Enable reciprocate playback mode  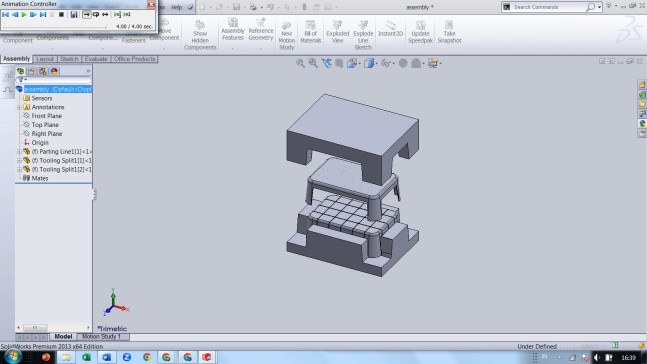tap(105, 14)
